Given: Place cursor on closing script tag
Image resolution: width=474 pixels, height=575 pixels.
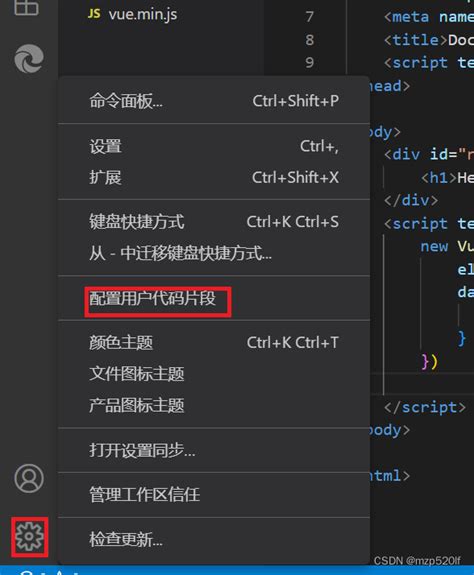Looking at the screenshot, I should (425, 407).
